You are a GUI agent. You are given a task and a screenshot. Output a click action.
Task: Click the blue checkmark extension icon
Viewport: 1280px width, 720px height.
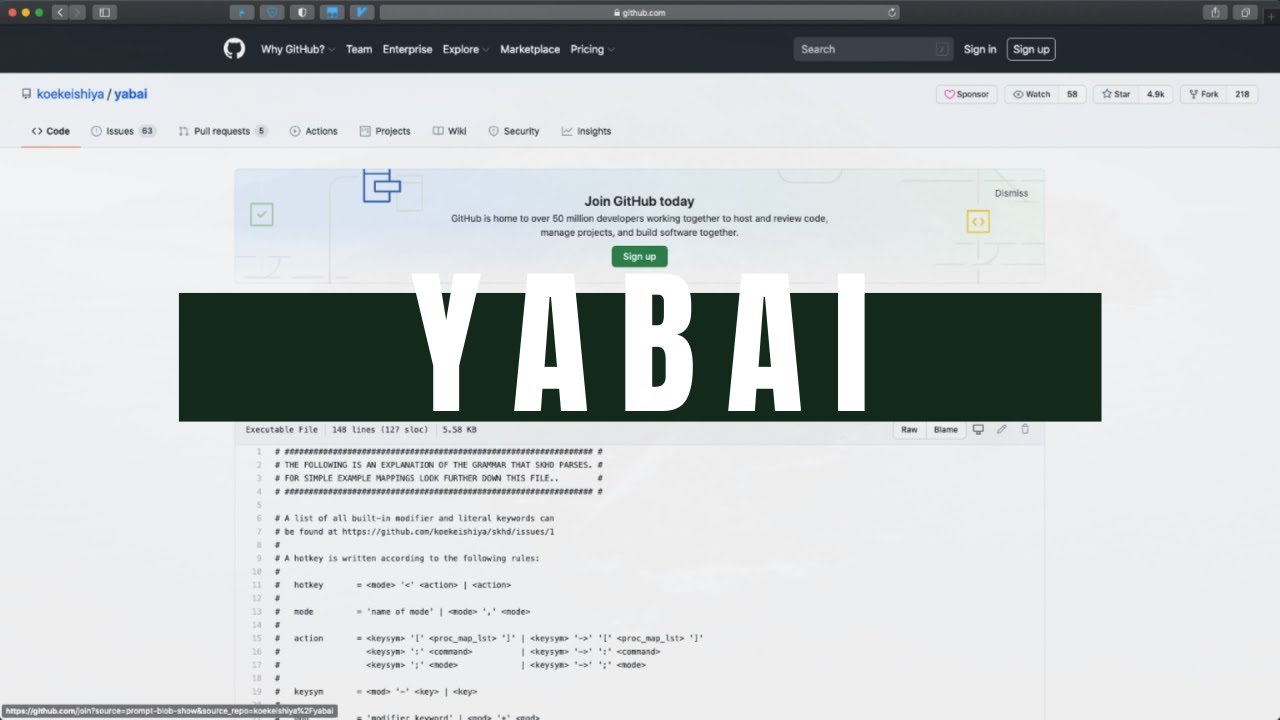click(362, 12)
